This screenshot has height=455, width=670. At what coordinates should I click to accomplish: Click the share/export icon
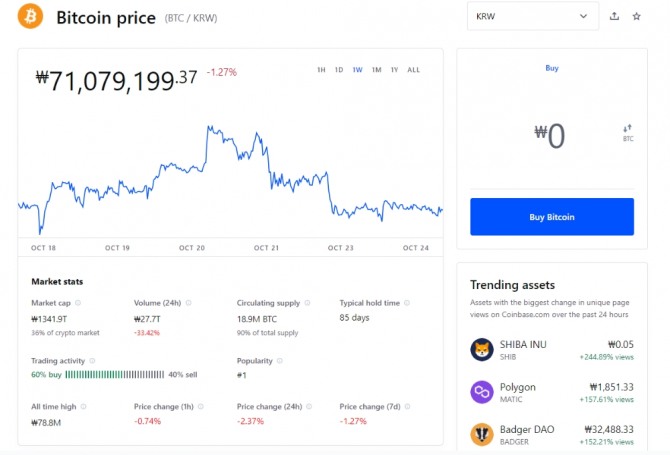coord(614,16)
